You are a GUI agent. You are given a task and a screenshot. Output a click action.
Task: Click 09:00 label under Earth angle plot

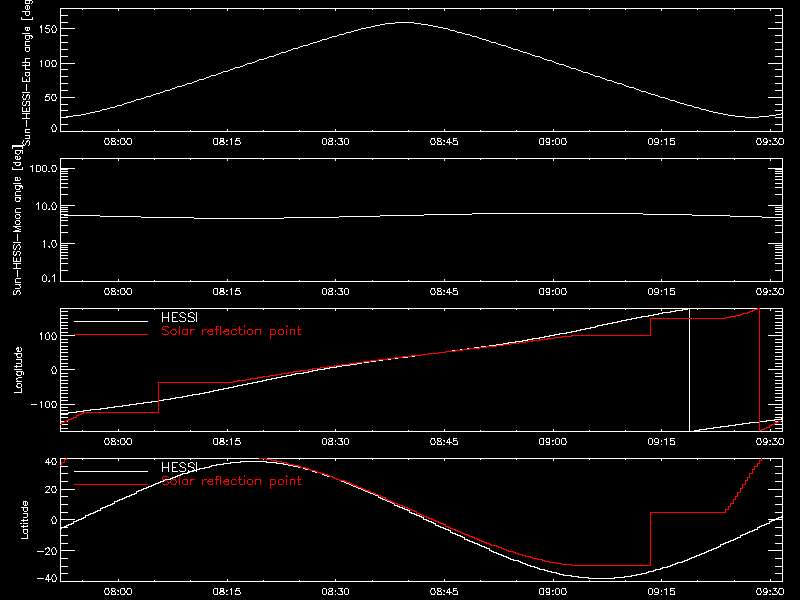pyautogui.click(x=553, y=142)
